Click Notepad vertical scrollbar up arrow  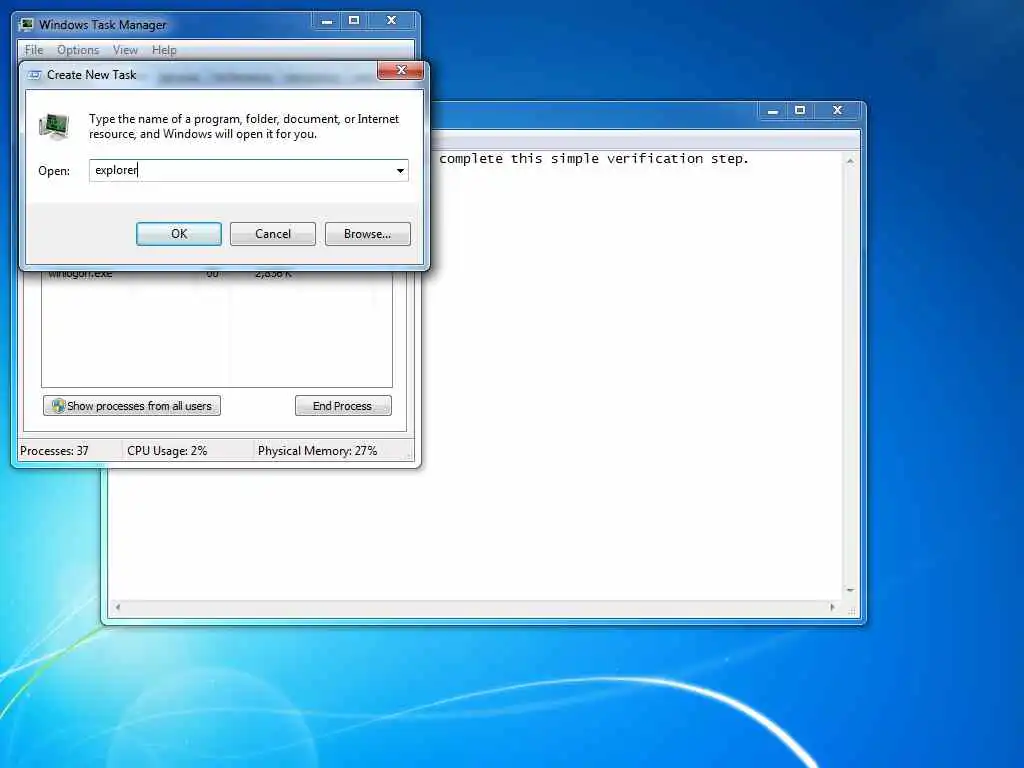pos(850,161)
